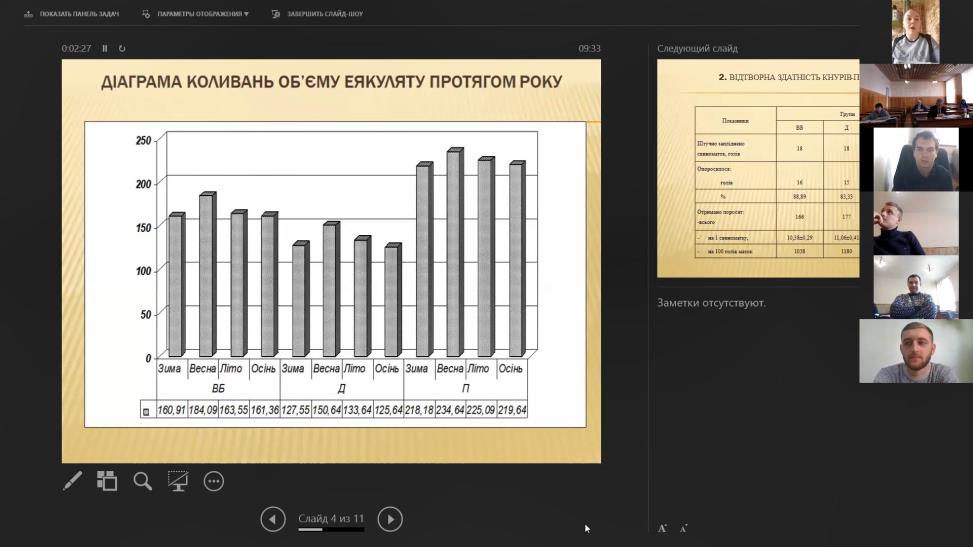Select the pen and laser pointer tool
This screenshot has width=973, height=547.
tap(72, 481)
